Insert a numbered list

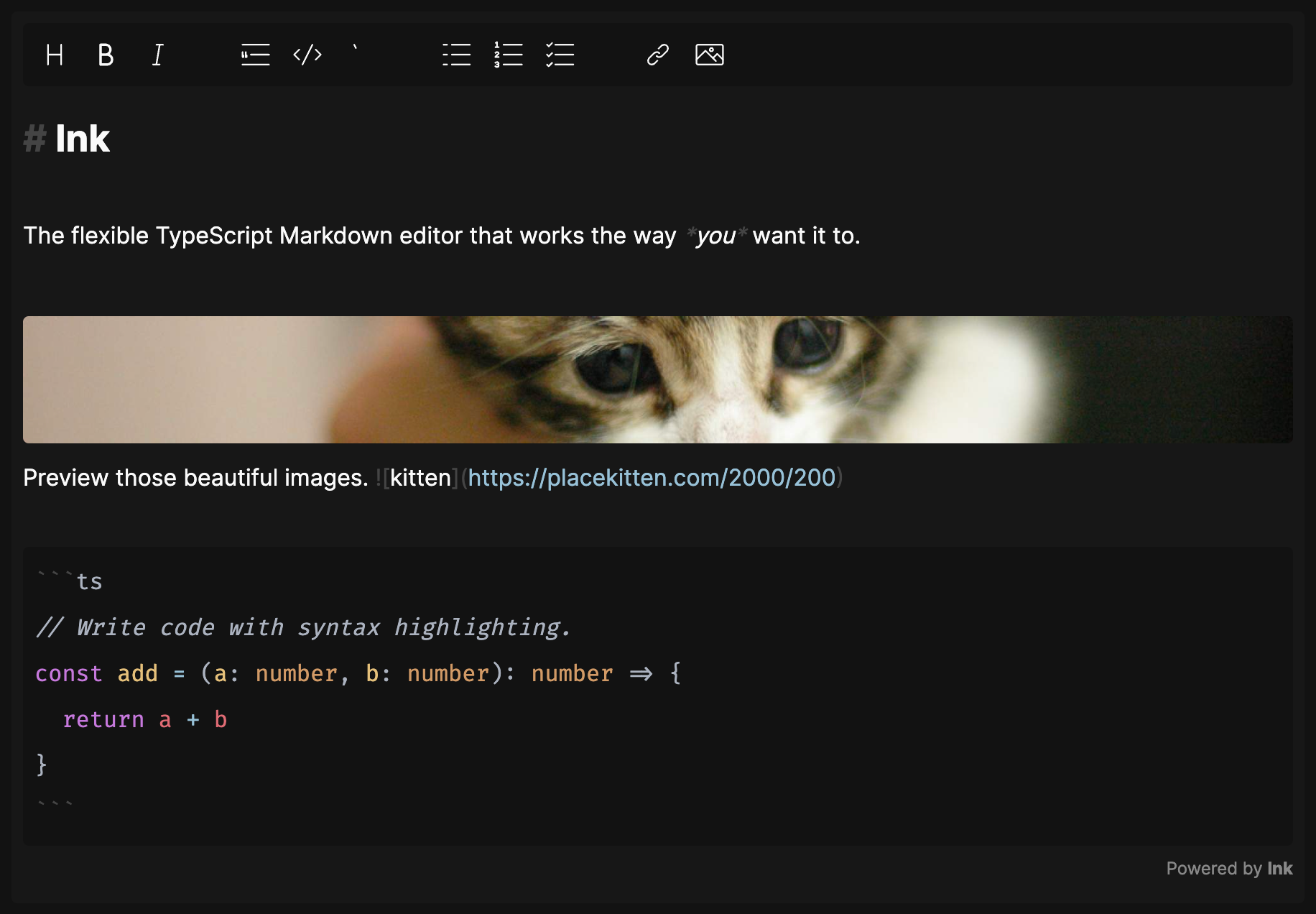click(x=509, y=55)
